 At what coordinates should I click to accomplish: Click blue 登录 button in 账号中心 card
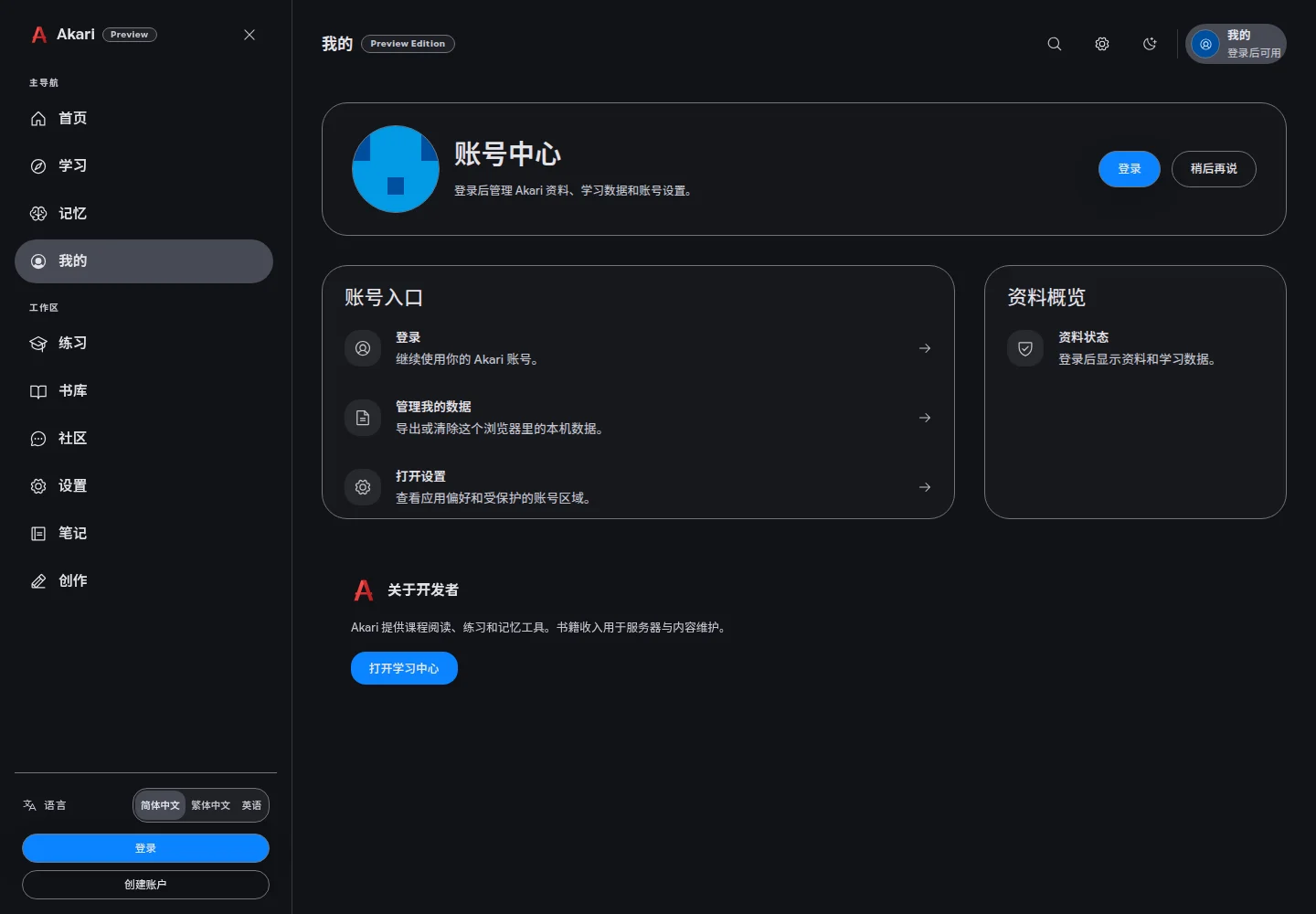tap(1130, 169)
